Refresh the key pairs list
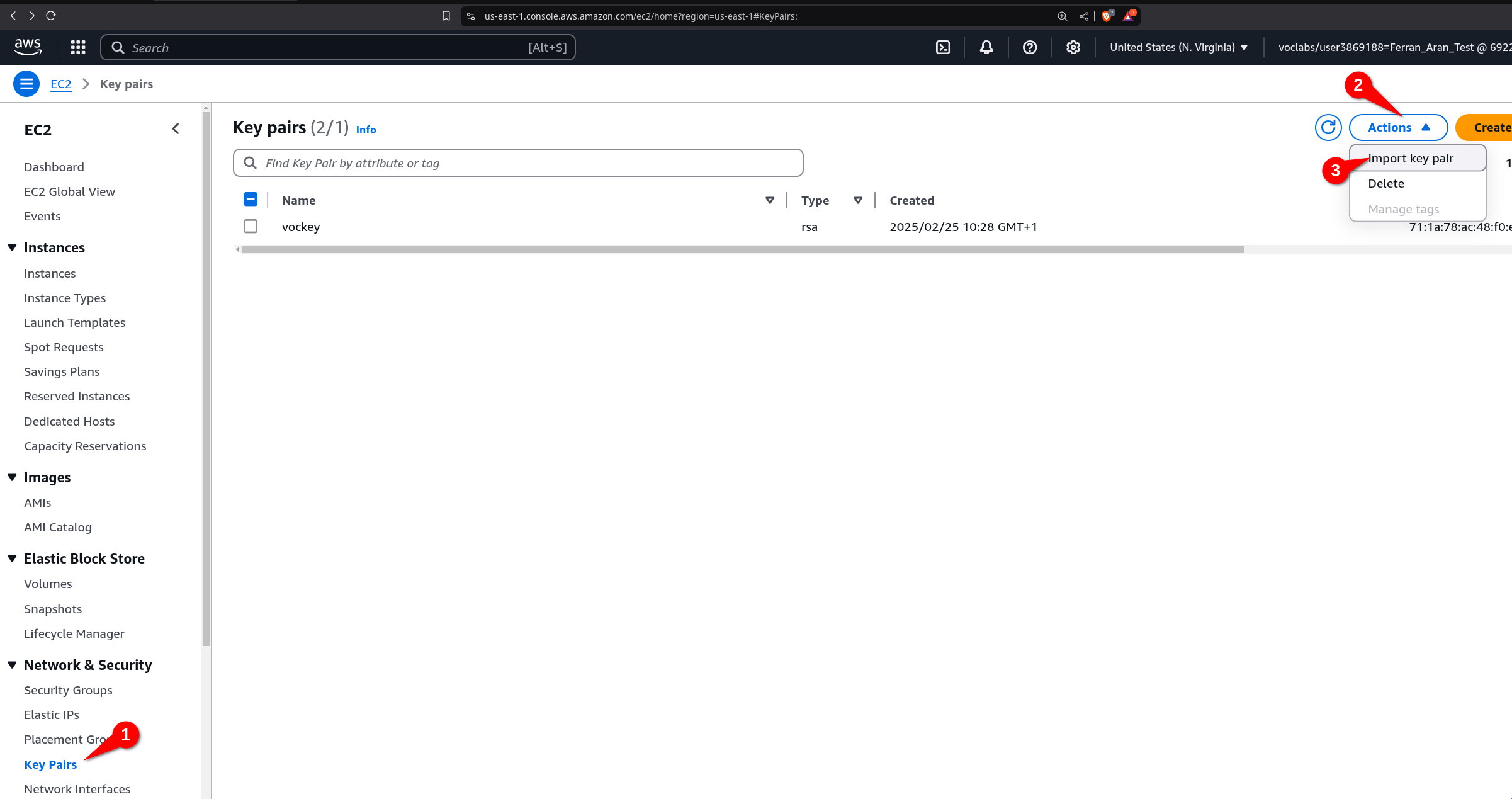The height and width of the screenshot is (799, 1512). tap(1328, 127)
